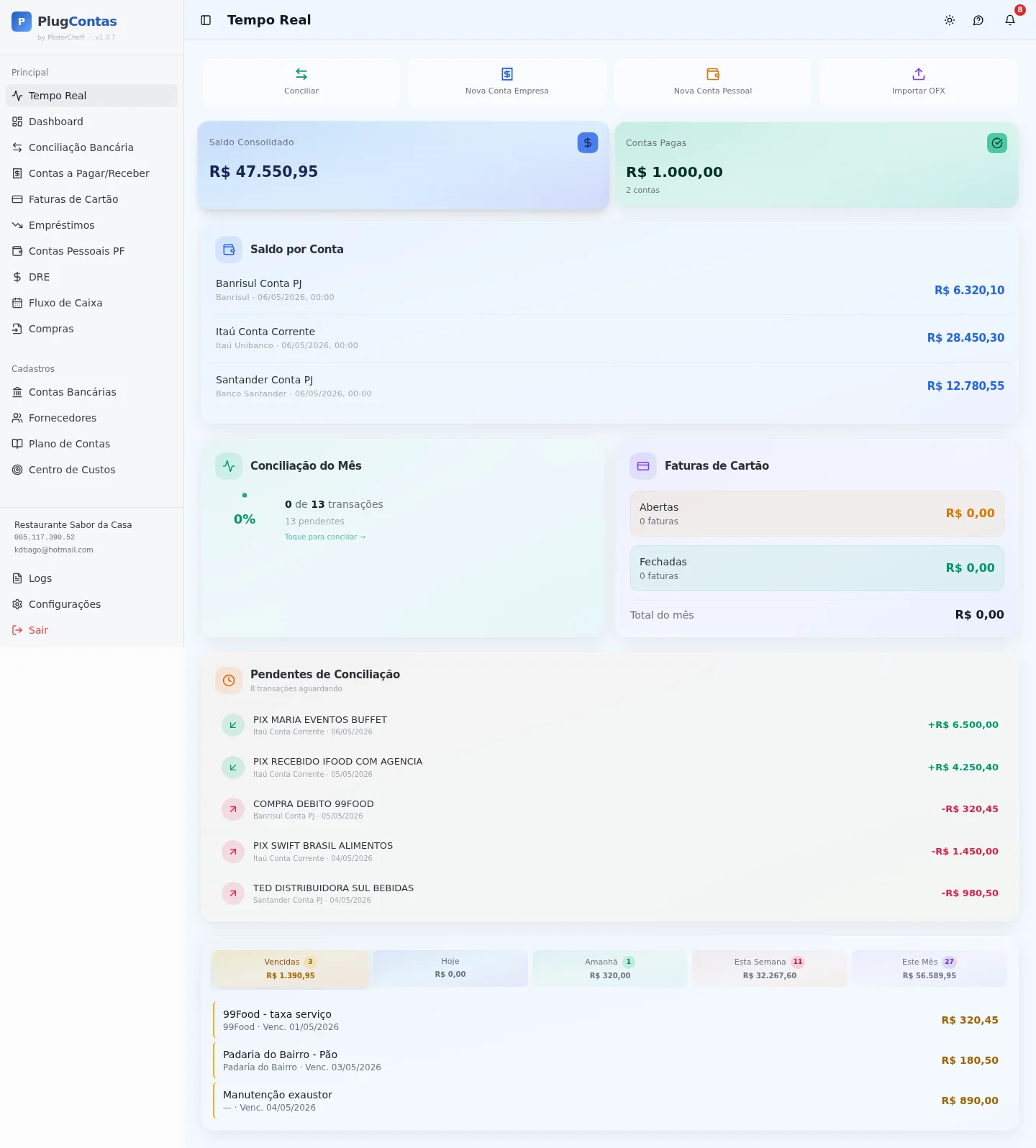Click the Contas Pagas R$ 1.000,00 value
The width and height of the screenshot is (1036, 1148).
click(674, 172)
